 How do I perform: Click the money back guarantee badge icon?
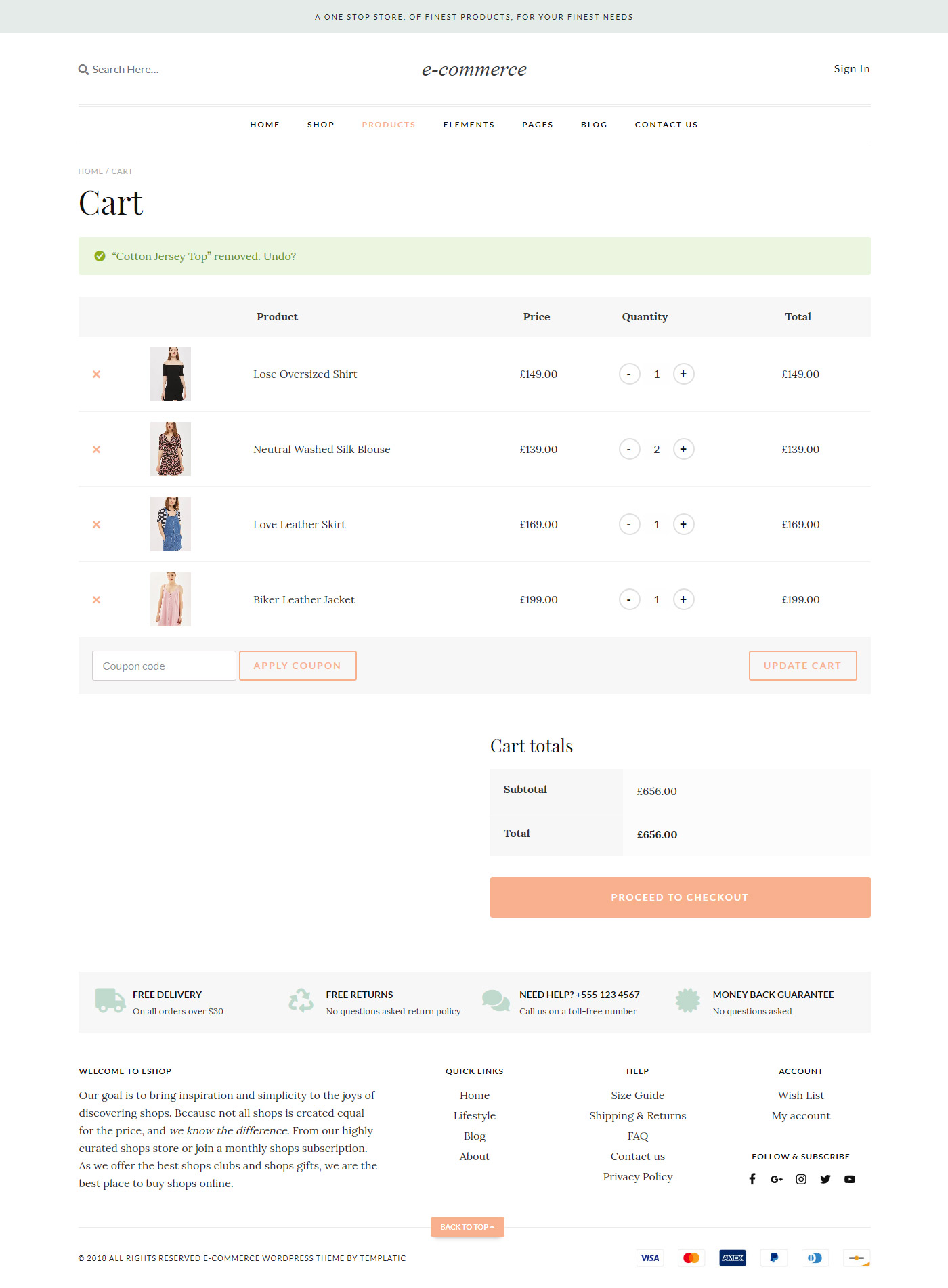[x=688, y=1000]
